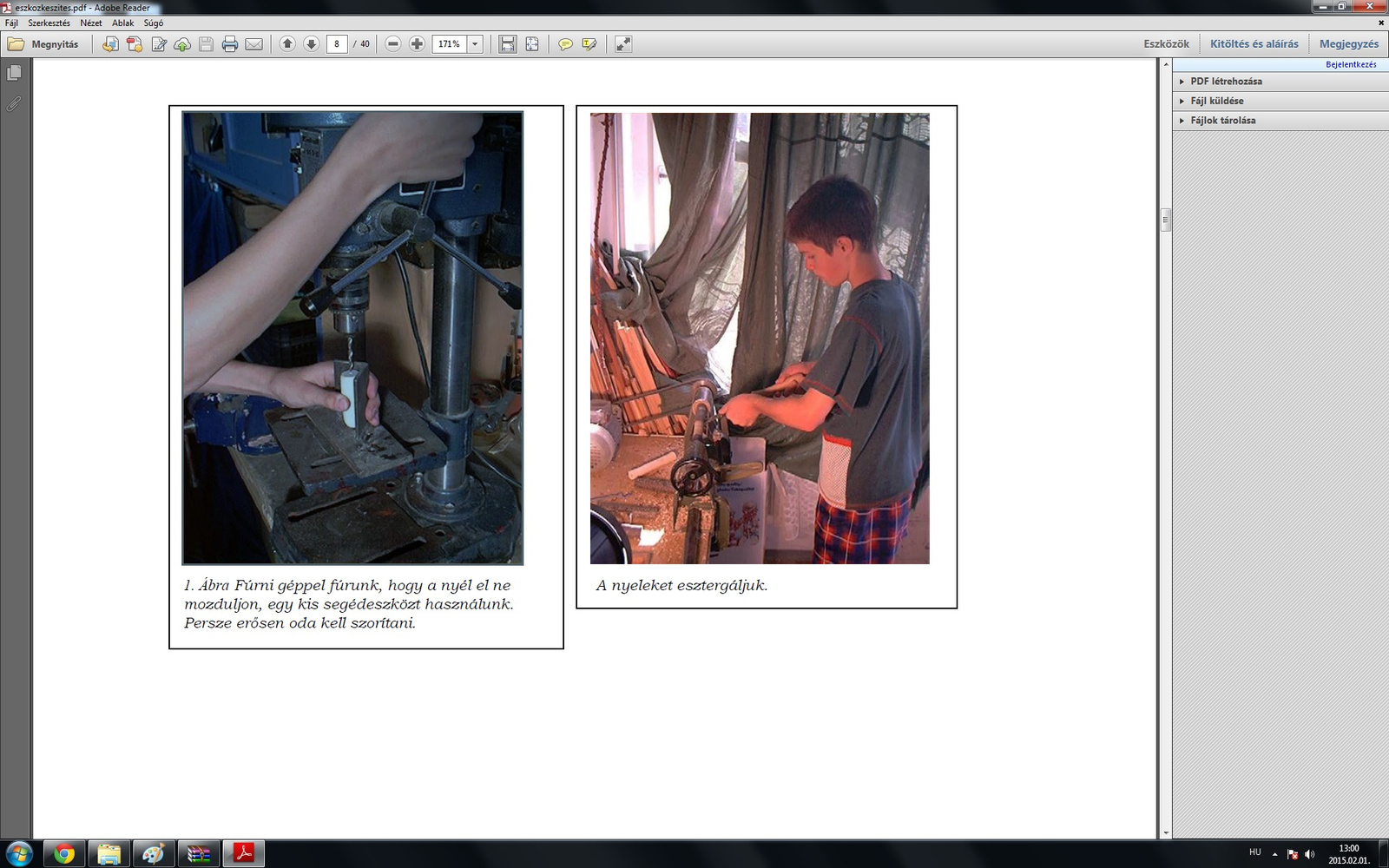
Task: Expand the PDF létrehozása section
Action: [1280, 82]
